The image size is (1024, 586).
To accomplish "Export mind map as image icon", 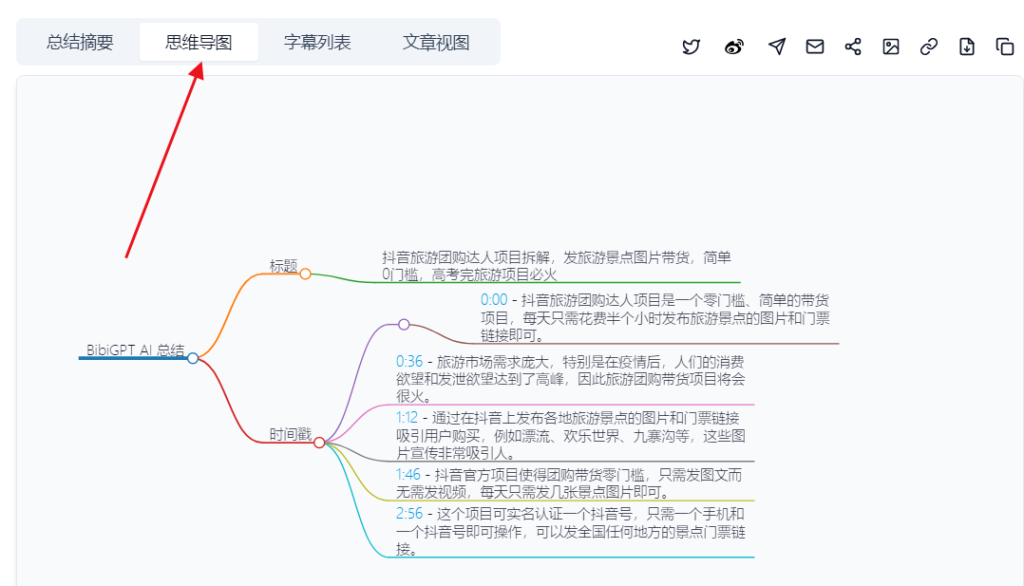I will [x=891, y=47].
